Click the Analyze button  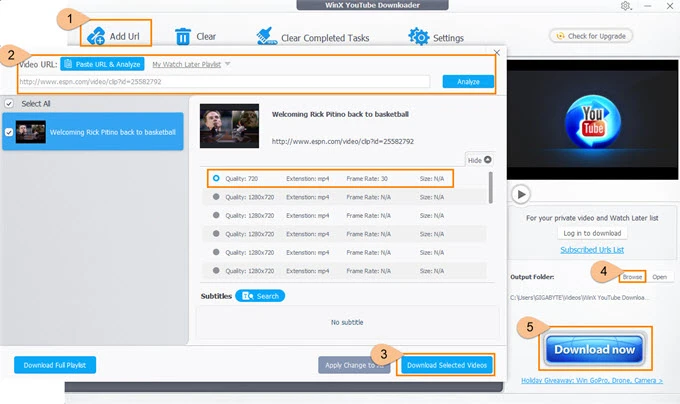pyautogui.click(x=468, y=81)
